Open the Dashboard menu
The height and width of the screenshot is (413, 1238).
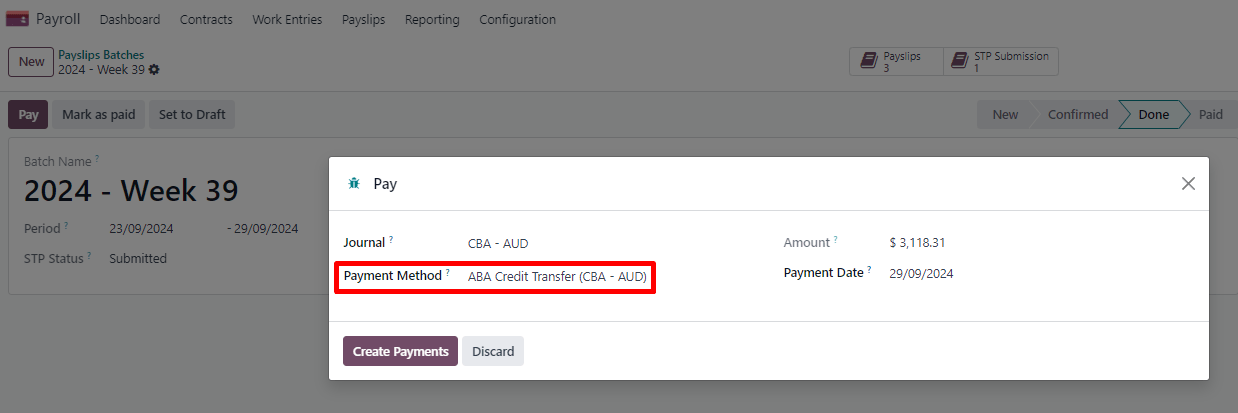(x=129, y=19)
